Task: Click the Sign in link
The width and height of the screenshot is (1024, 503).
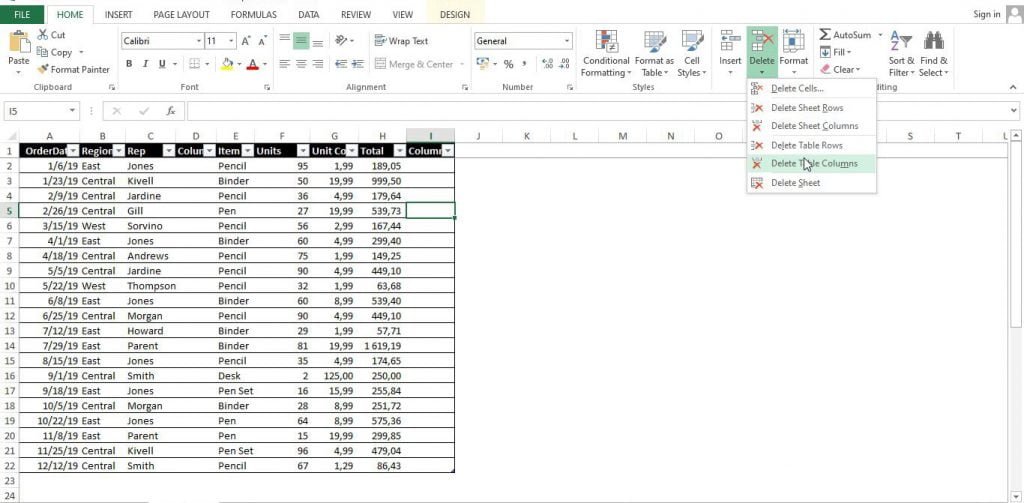Action: coord(986,14)
